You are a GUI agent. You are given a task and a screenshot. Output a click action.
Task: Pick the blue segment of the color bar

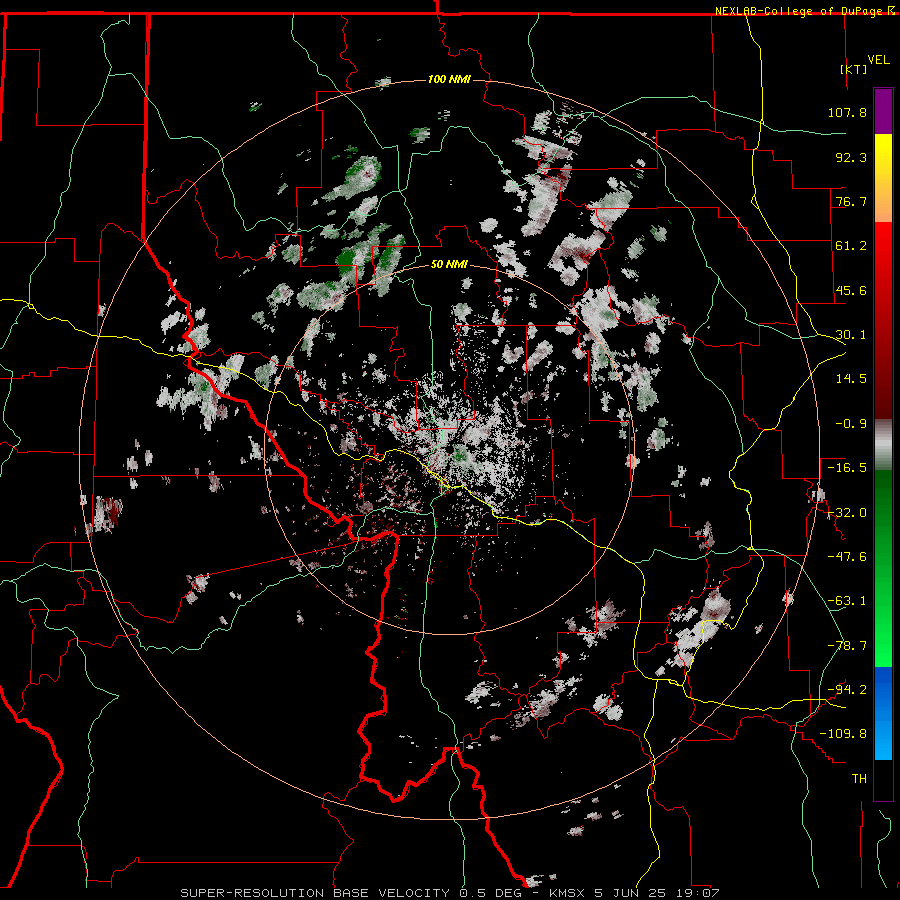883,713
